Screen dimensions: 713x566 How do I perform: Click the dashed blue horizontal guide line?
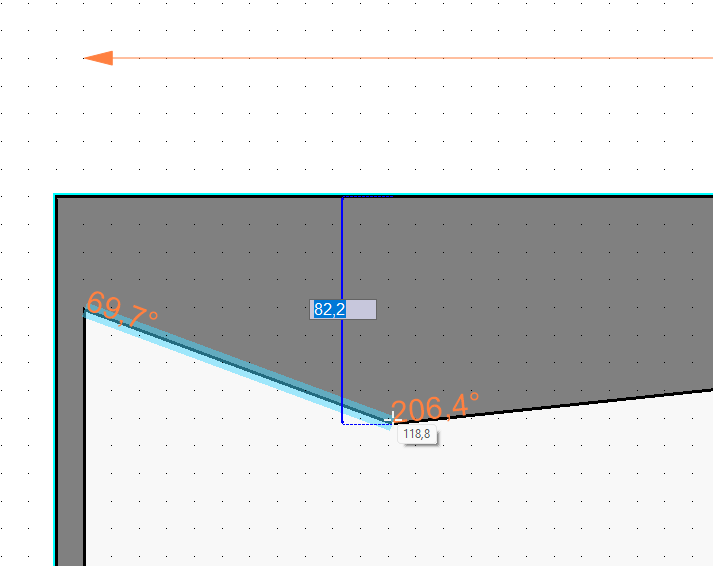point(366,424)
